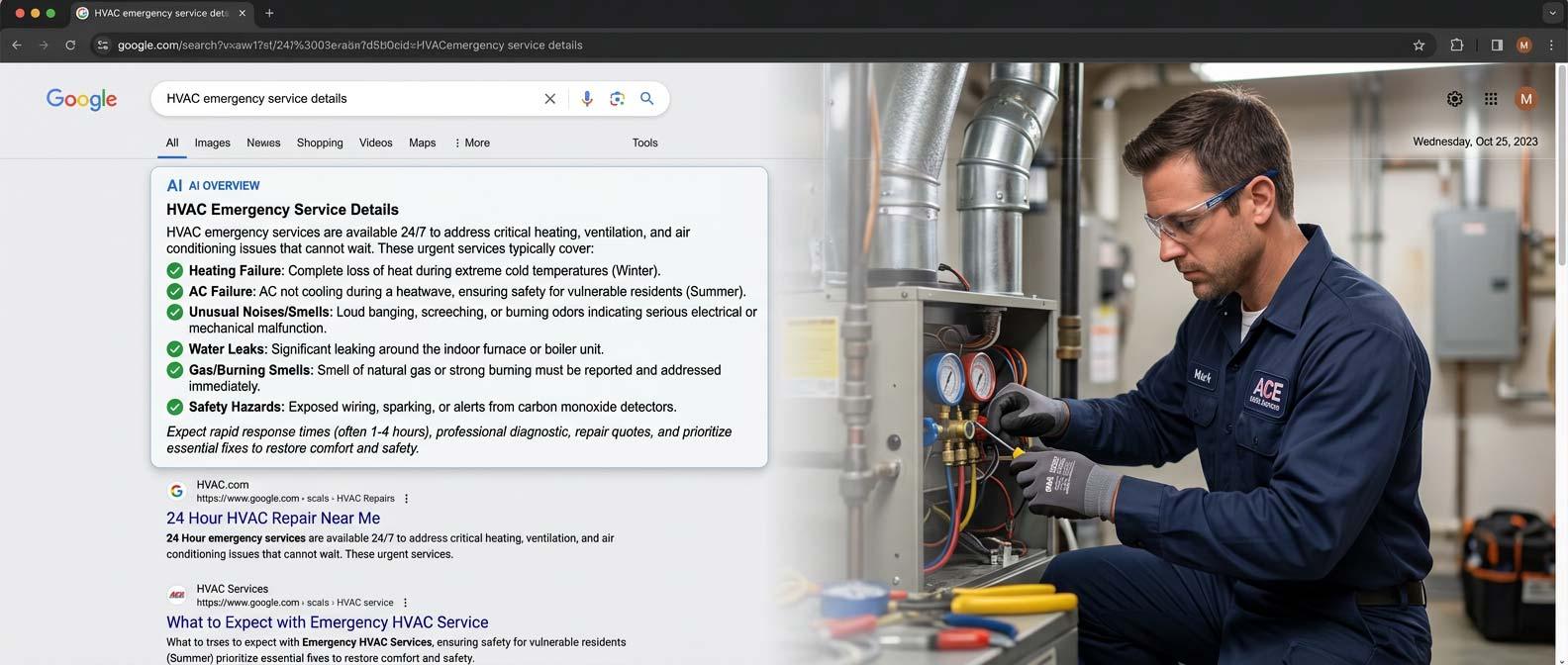This screenshot has height=665, width=1568.
Task: Reload the current page
Action: point(70,46)
